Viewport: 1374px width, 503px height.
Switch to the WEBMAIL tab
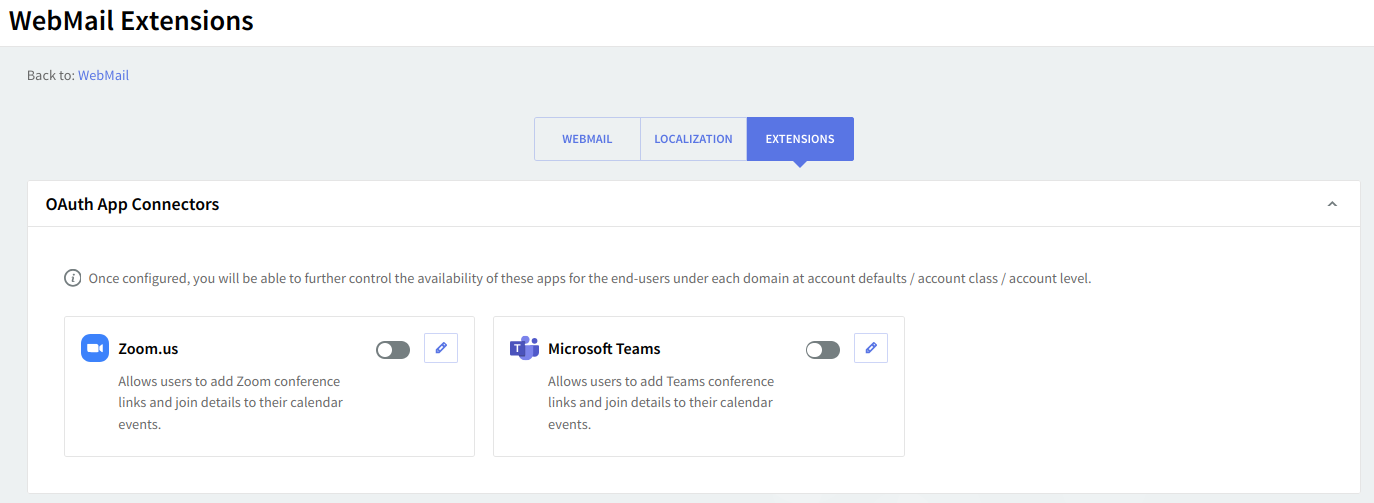(587, 139)
